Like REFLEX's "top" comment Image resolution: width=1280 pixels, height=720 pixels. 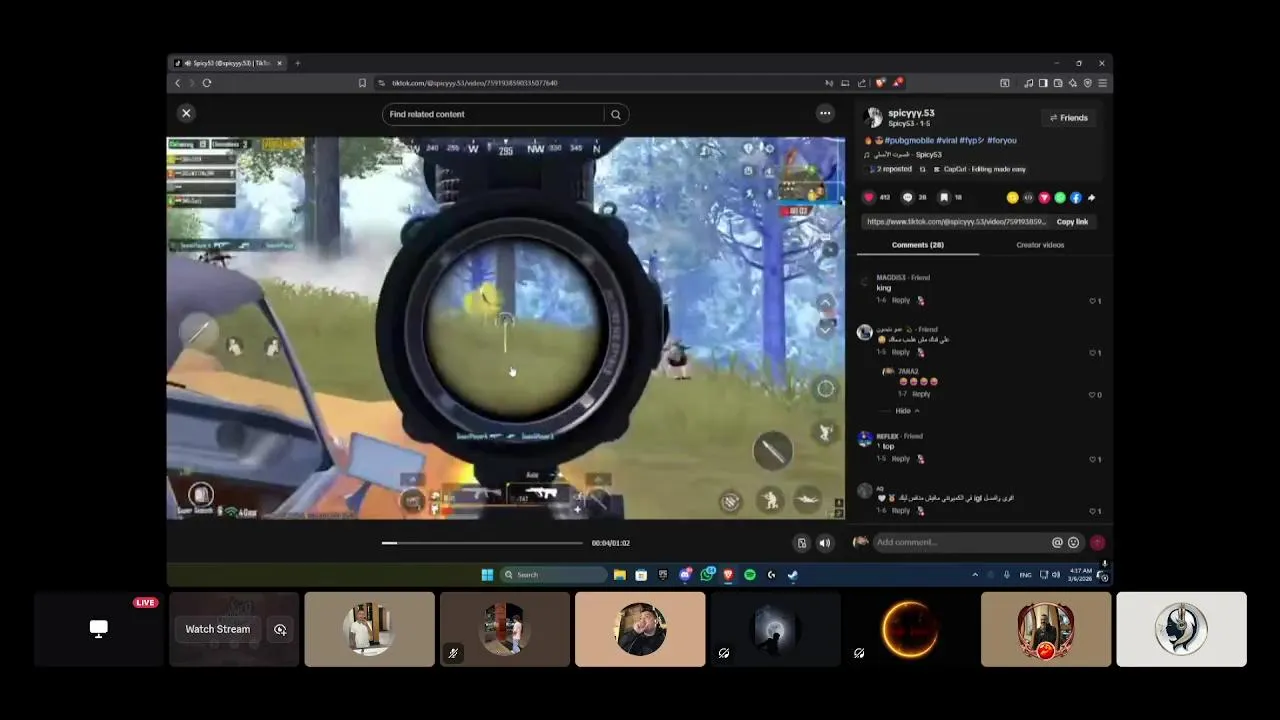click(1093, 459)
